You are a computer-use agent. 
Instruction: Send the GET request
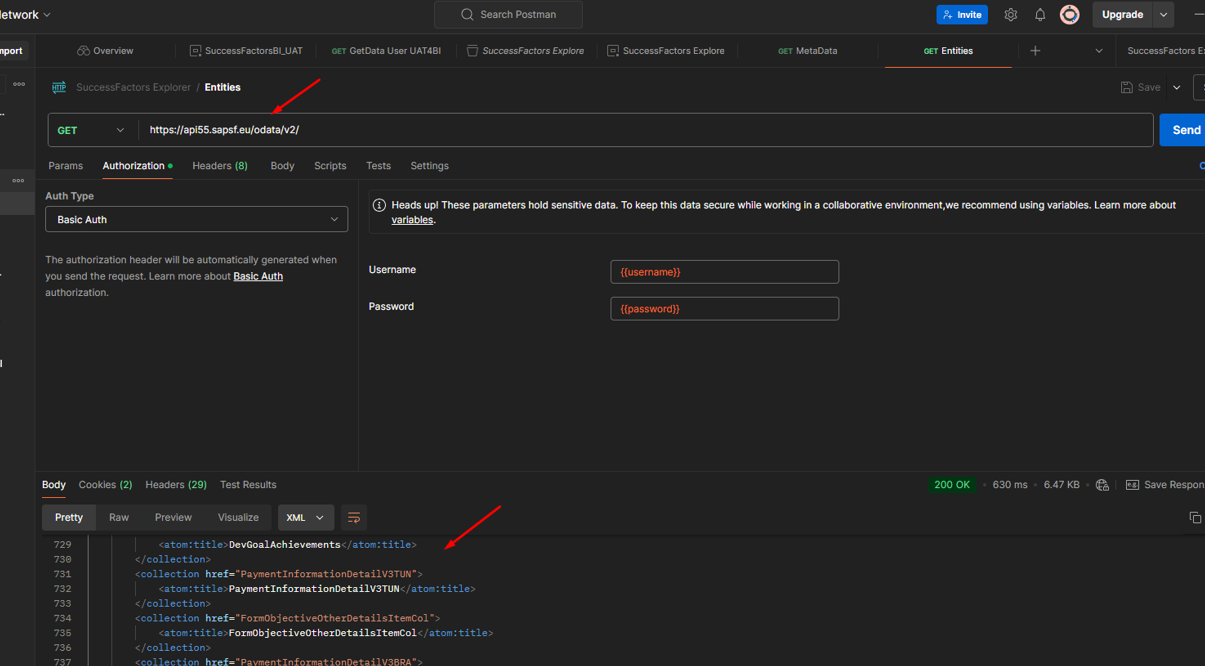click(x=1184, y=130)
